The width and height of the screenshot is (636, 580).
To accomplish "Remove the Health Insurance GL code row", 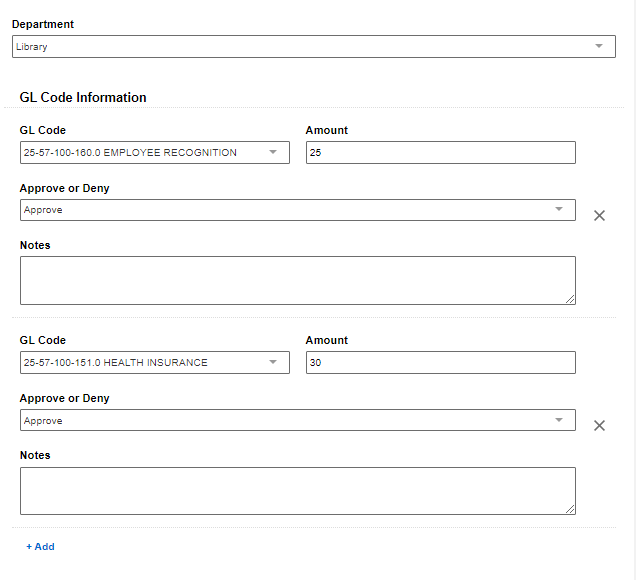I will pyautogui.click(x=599, y=425).
